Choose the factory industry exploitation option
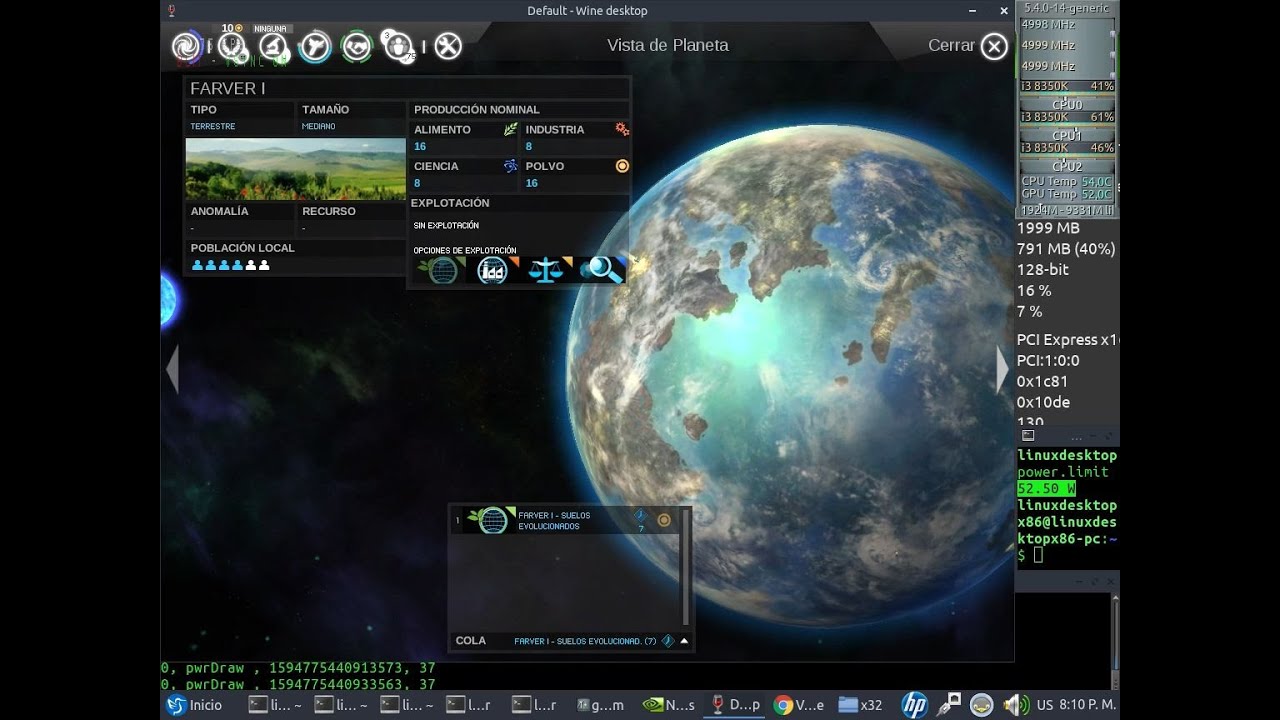The image size is (1280, 720). 494,270
